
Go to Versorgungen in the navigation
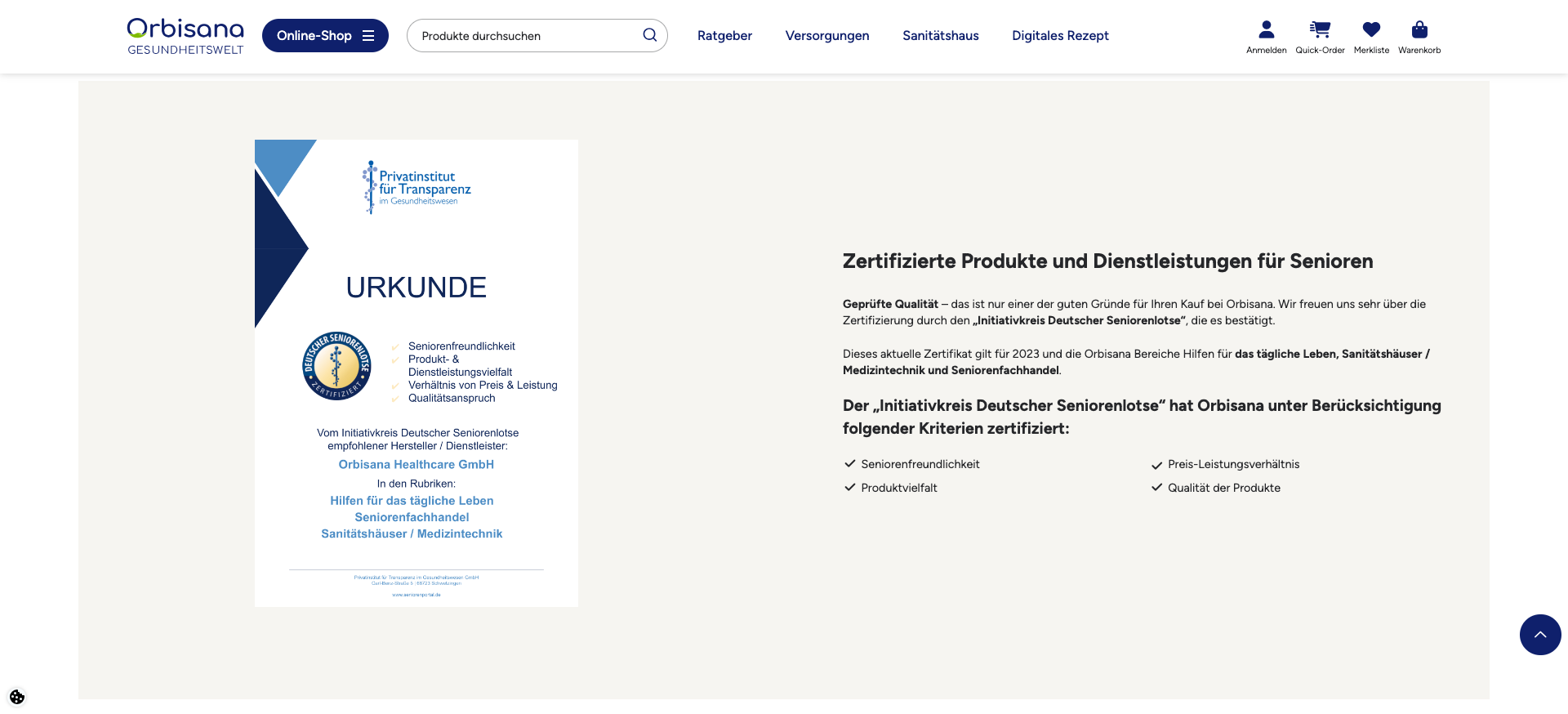coord(826,36)
